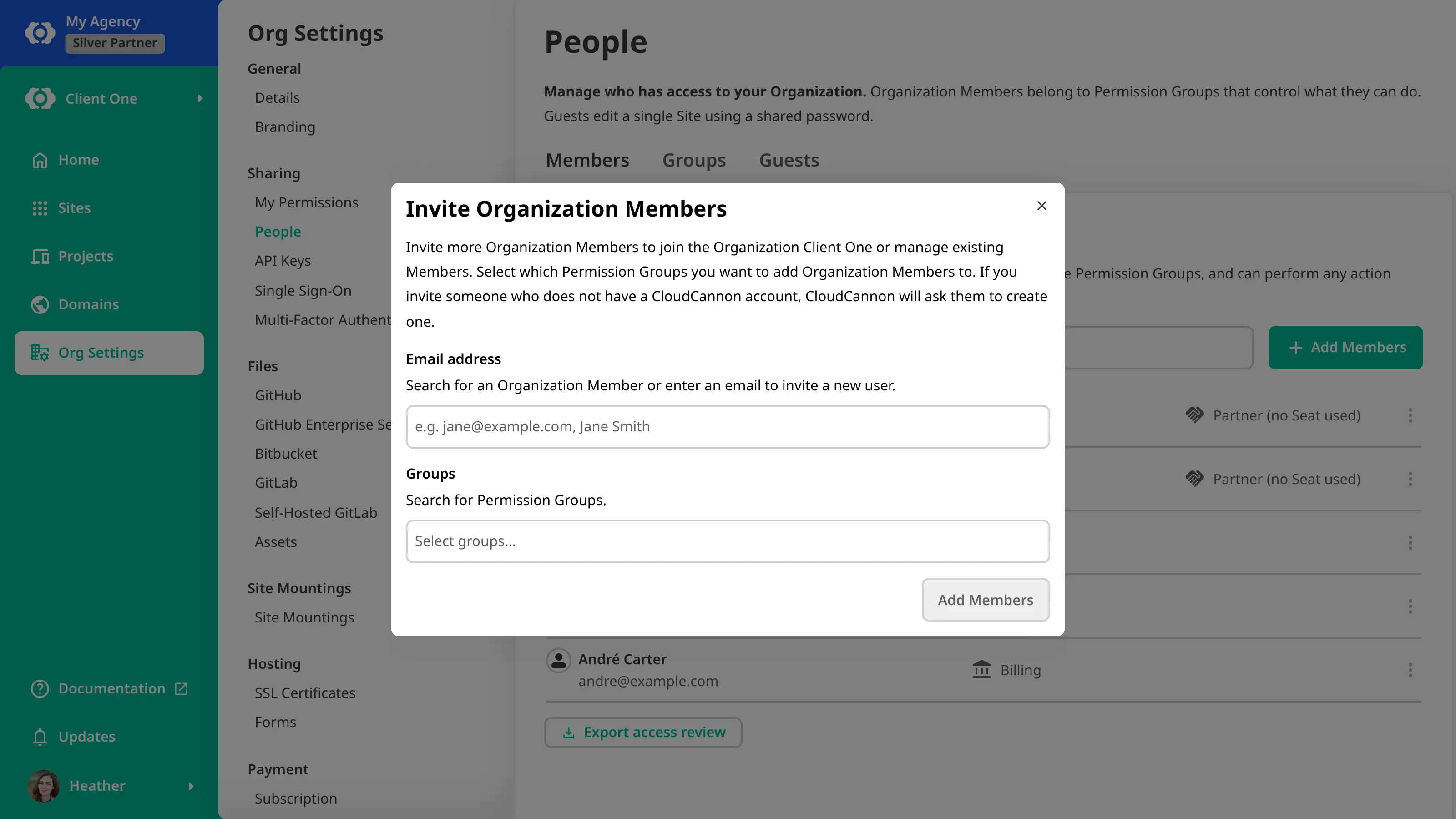The image size is (1456, 819).
Task: Open Single Sign-On settings
Action: (x=303, y=291)
